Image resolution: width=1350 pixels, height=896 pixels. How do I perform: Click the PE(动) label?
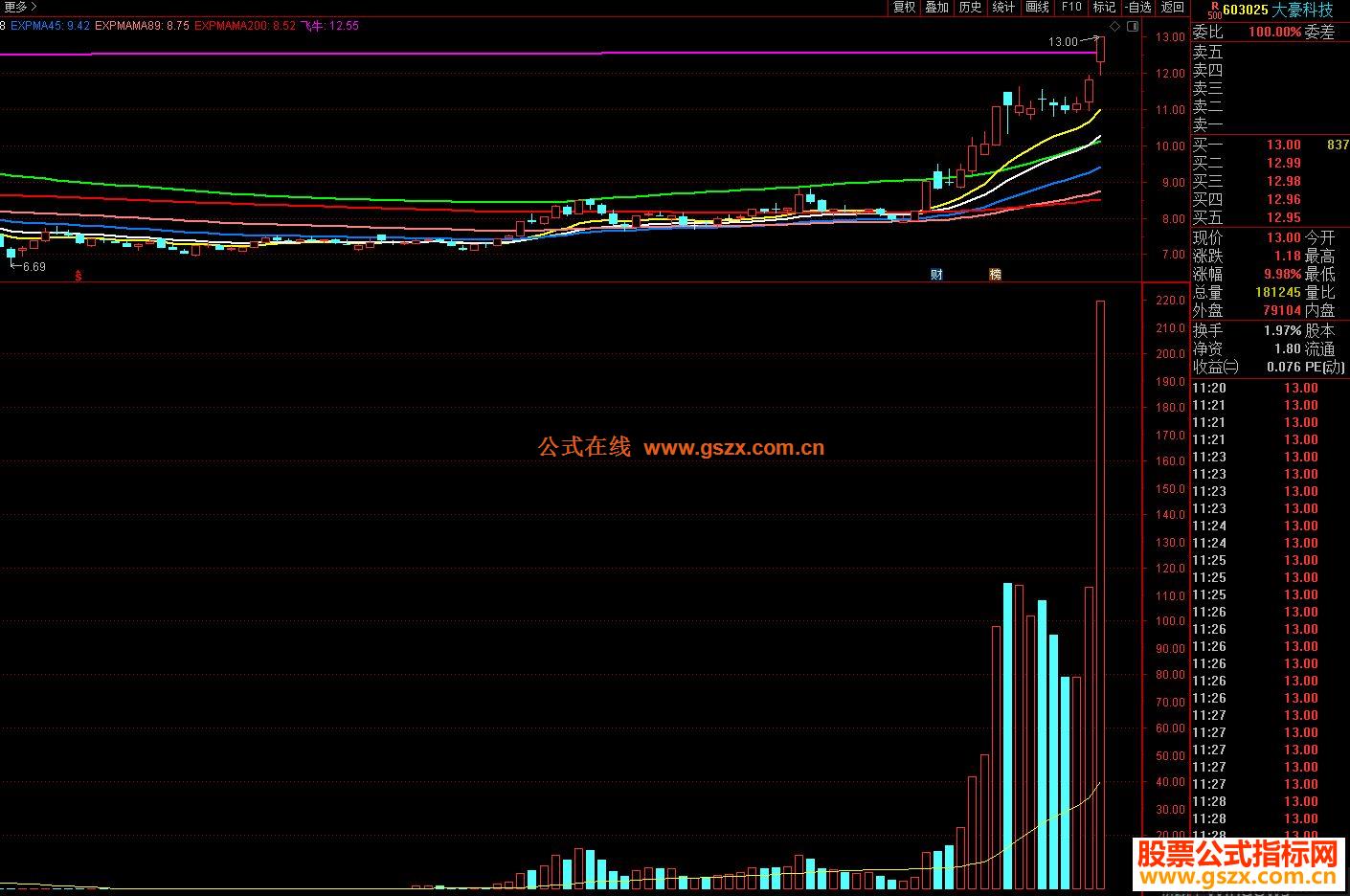(x=1325, y=367)
